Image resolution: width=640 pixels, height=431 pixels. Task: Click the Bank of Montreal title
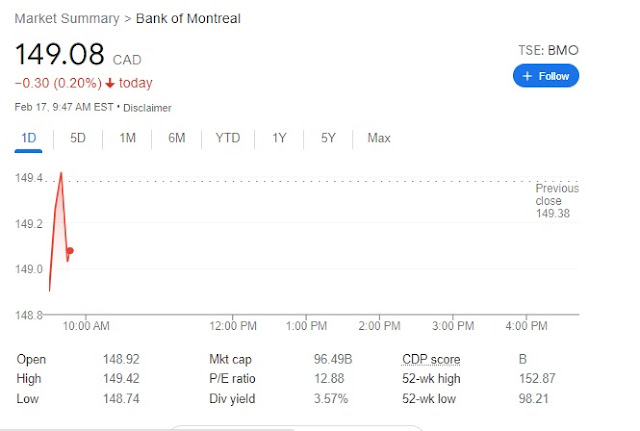click(188, 18)
